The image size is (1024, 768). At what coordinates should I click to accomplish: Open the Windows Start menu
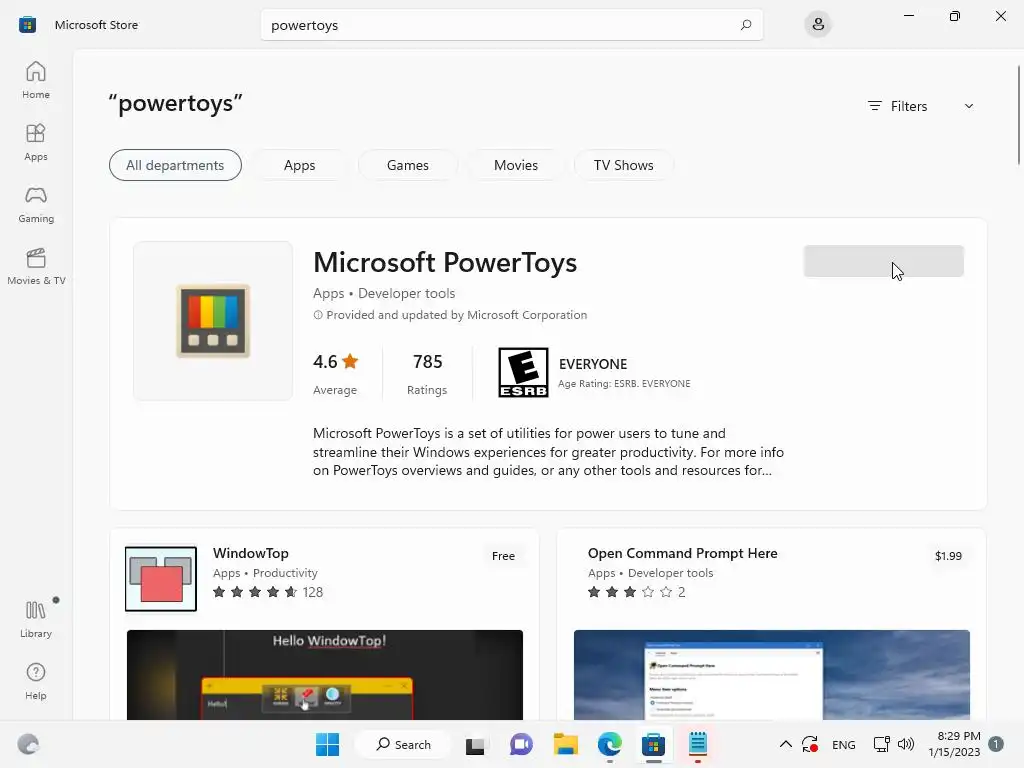327,744
